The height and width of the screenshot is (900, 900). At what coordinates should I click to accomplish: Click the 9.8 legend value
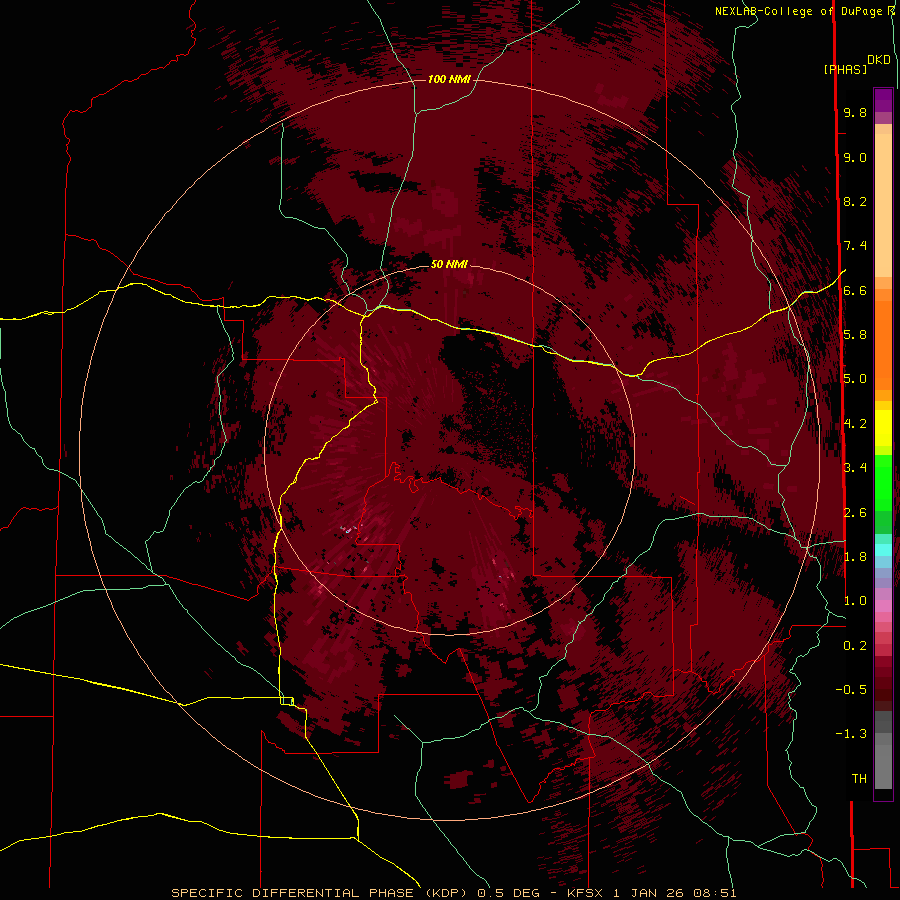[855, 112]
